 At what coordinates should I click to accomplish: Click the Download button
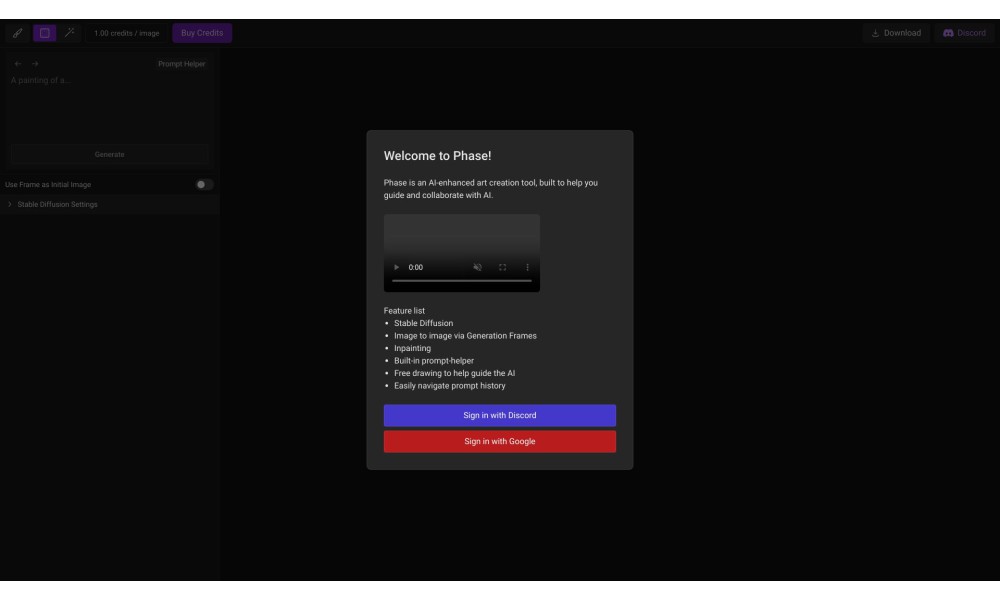tap(896, 33)
